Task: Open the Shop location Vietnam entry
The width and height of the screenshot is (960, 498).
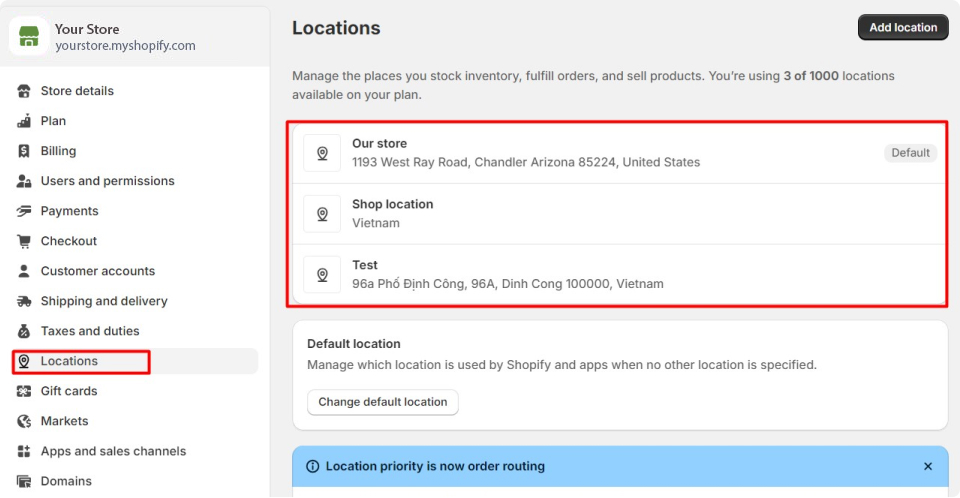Action: 620,214
